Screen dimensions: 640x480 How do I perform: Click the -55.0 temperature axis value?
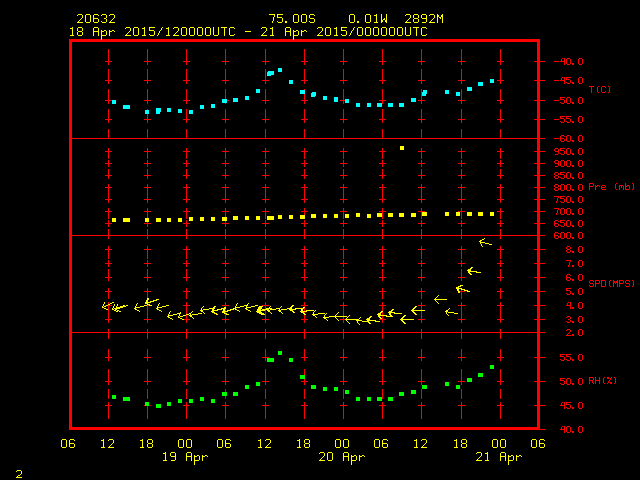tap(569, 120)
